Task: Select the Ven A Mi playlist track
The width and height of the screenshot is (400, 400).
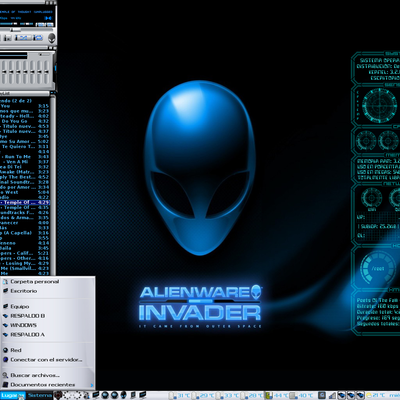Action: pos(25,162)
